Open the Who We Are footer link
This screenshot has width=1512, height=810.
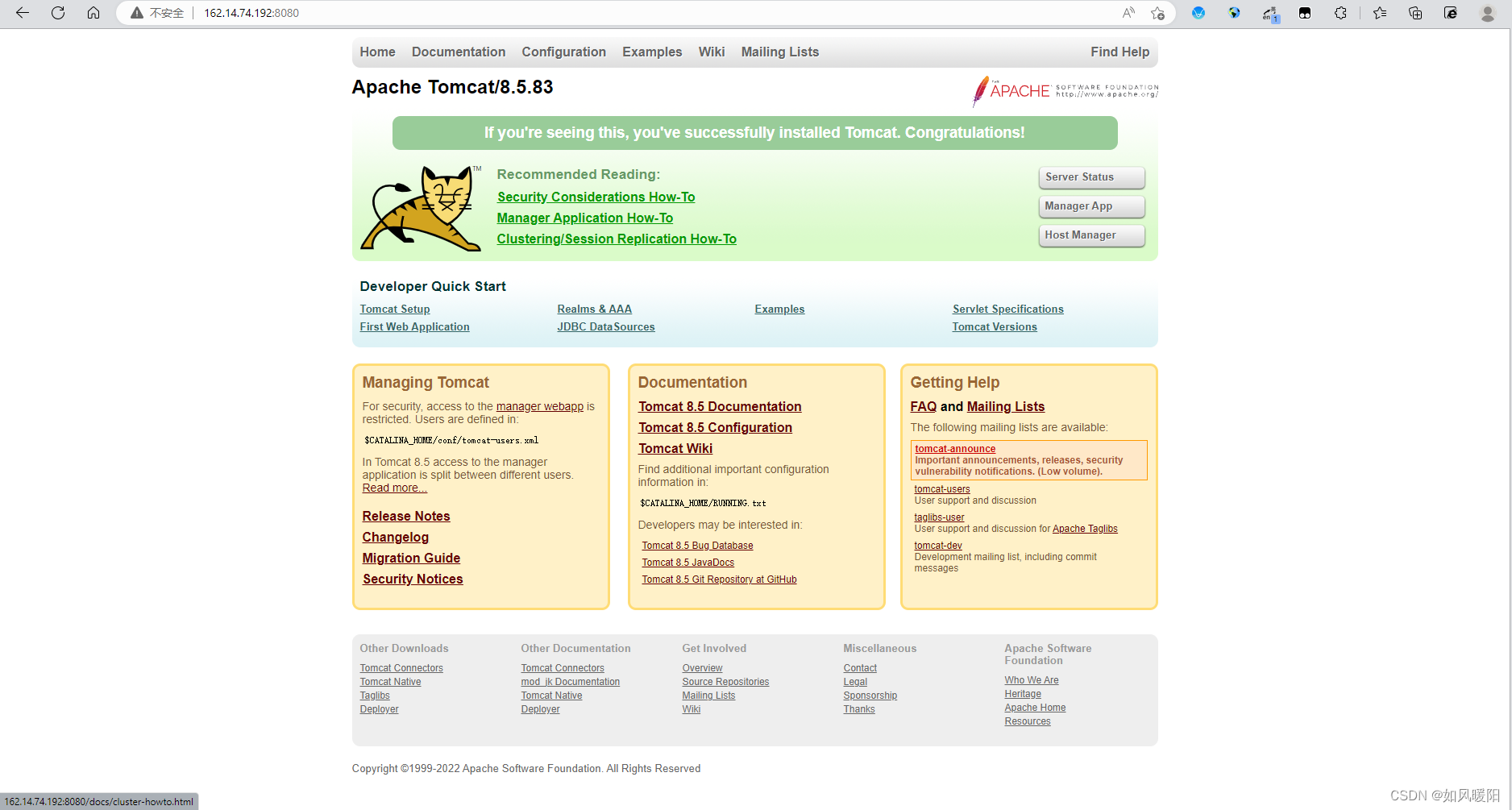point(1032,680)
